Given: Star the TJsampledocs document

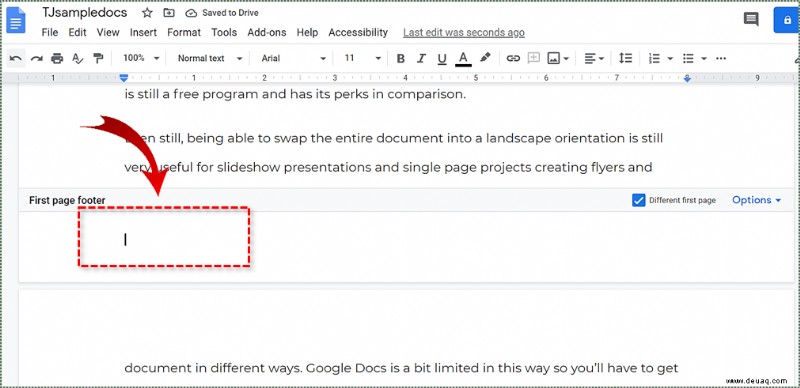Looking at the screenshot, I should [x=147, y=13].
